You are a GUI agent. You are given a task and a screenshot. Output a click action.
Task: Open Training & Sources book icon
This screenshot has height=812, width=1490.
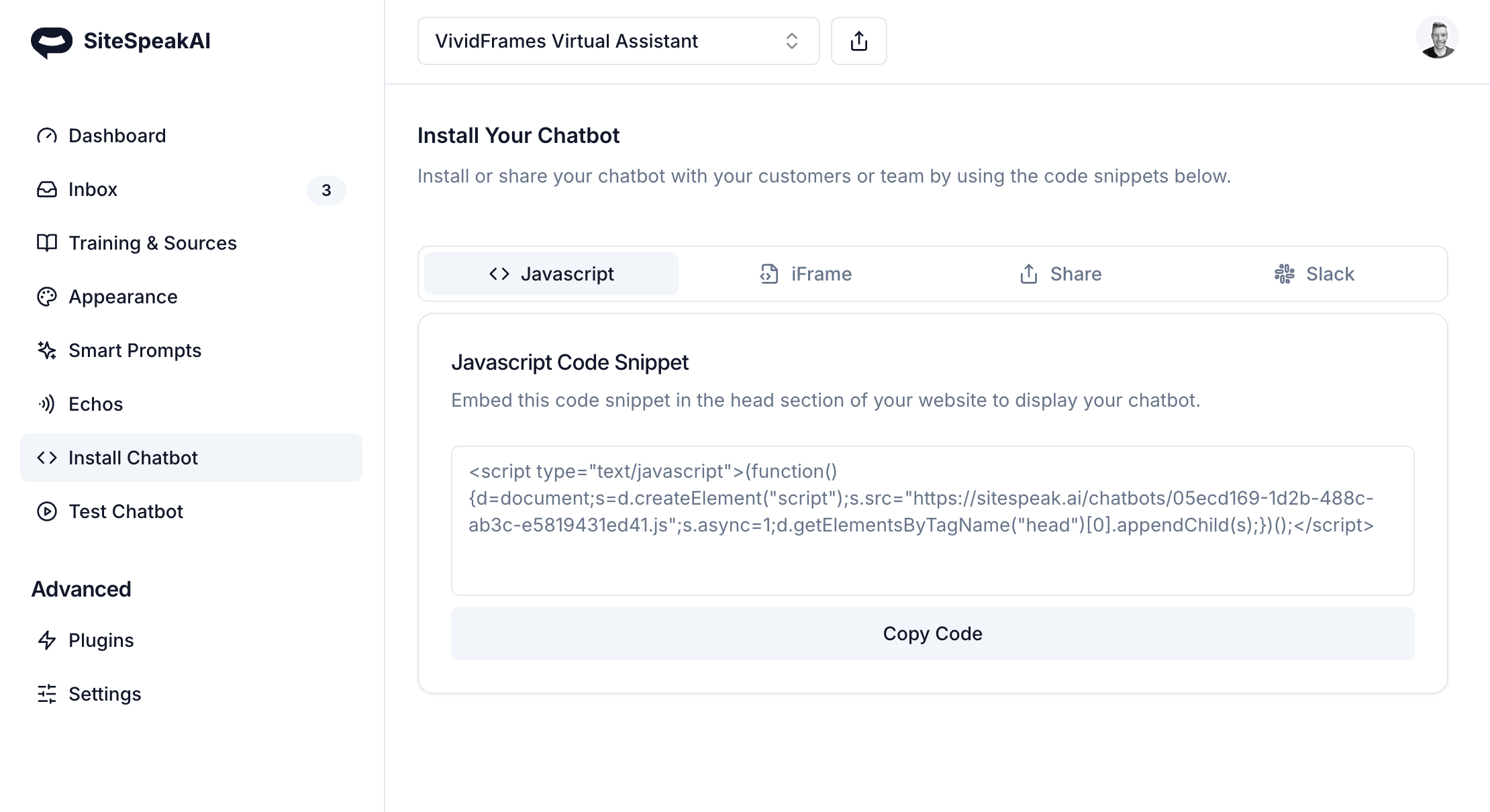pyautogui.click(x=47, y=243)
